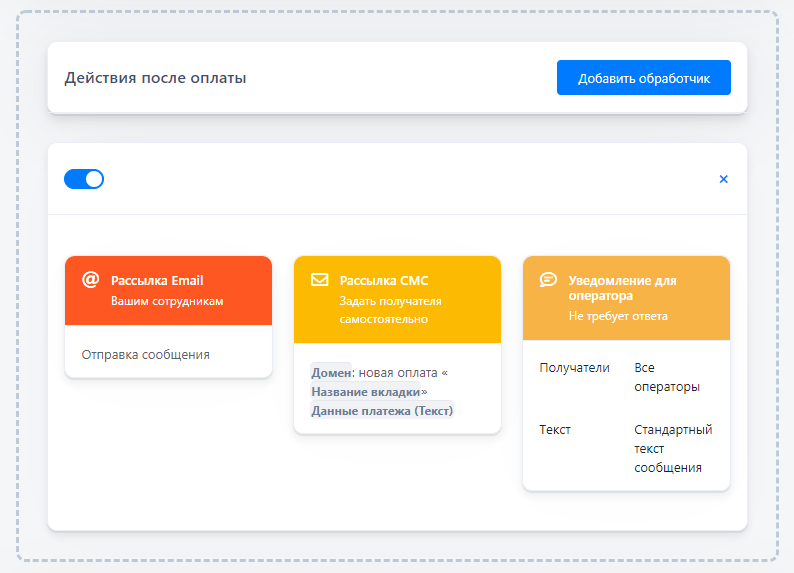Click the Вашим сотрудникам subtitle
794x573 pixels.
pos(167,301)
